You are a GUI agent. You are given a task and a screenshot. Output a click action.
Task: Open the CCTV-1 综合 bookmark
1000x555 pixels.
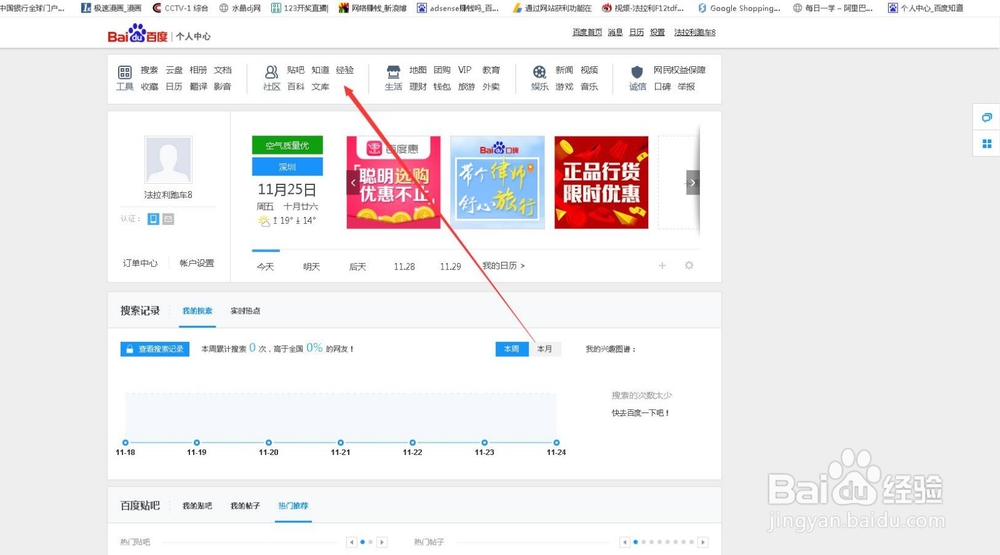(180, 8)
